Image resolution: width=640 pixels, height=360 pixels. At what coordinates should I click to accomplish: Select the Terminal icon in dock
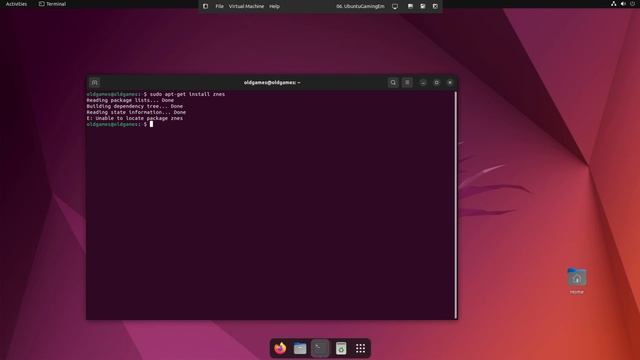[320, 348]
